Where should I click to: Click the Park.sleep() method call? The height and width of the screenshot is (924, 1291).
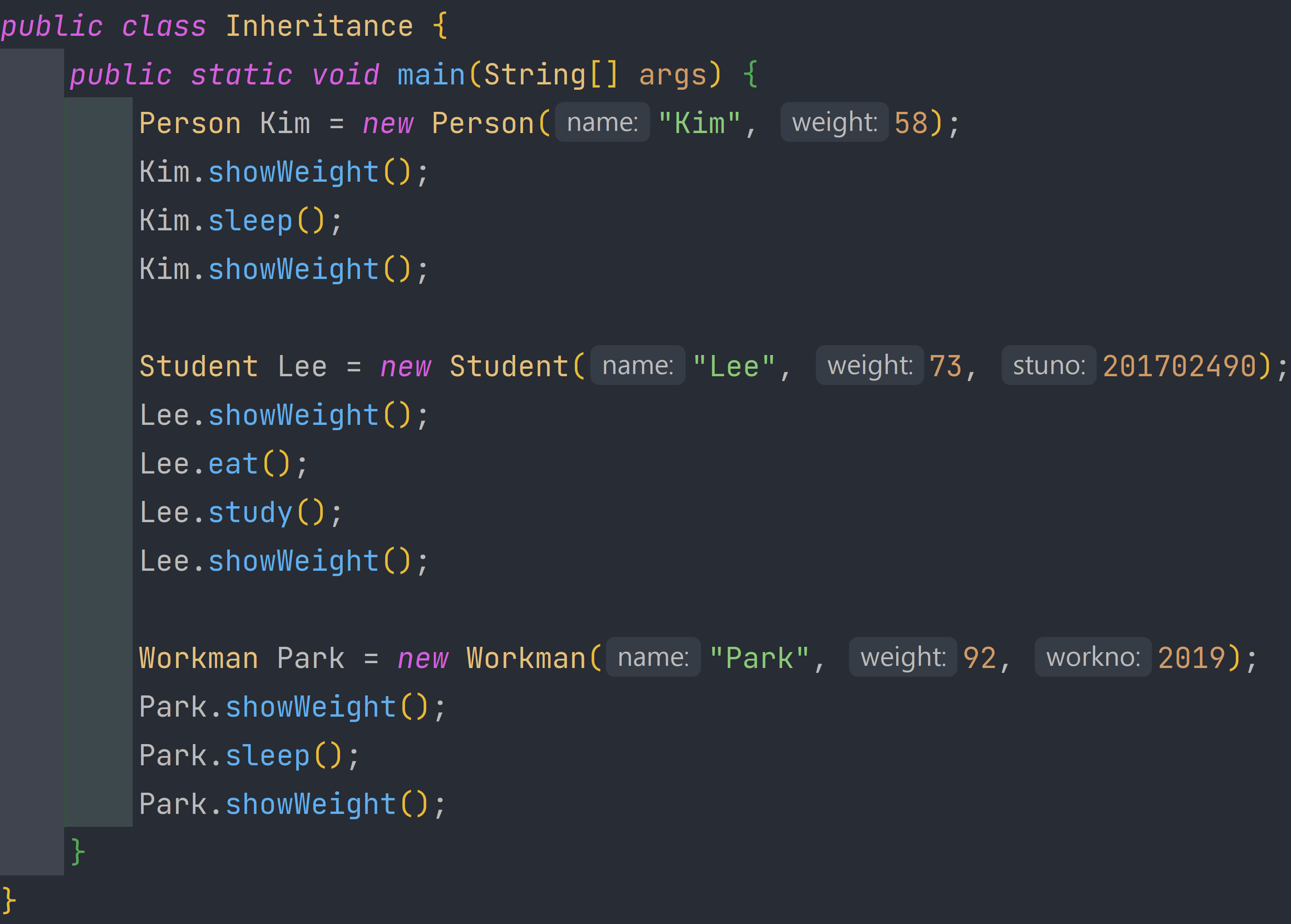tap(267, 756)
